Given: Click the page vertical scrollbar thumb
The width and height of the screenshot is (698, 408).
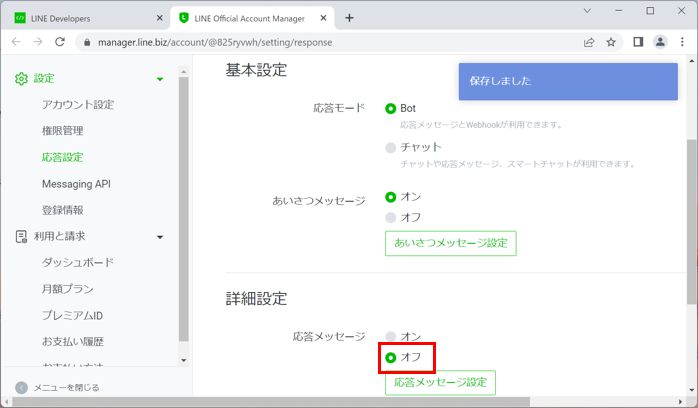Looking at the screenshot, I should [x=692, y=222].
